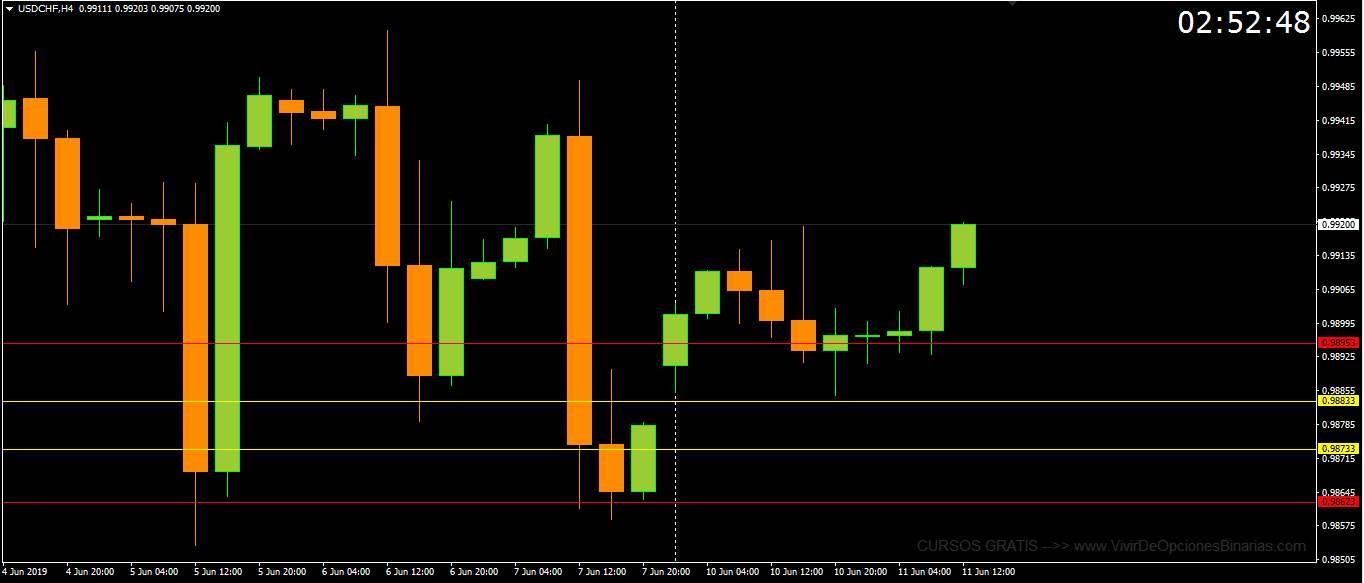Click the 4 Jun 2019 date label
The image size is (1364, 583).
pyautogui.click(x=24, y=572)
